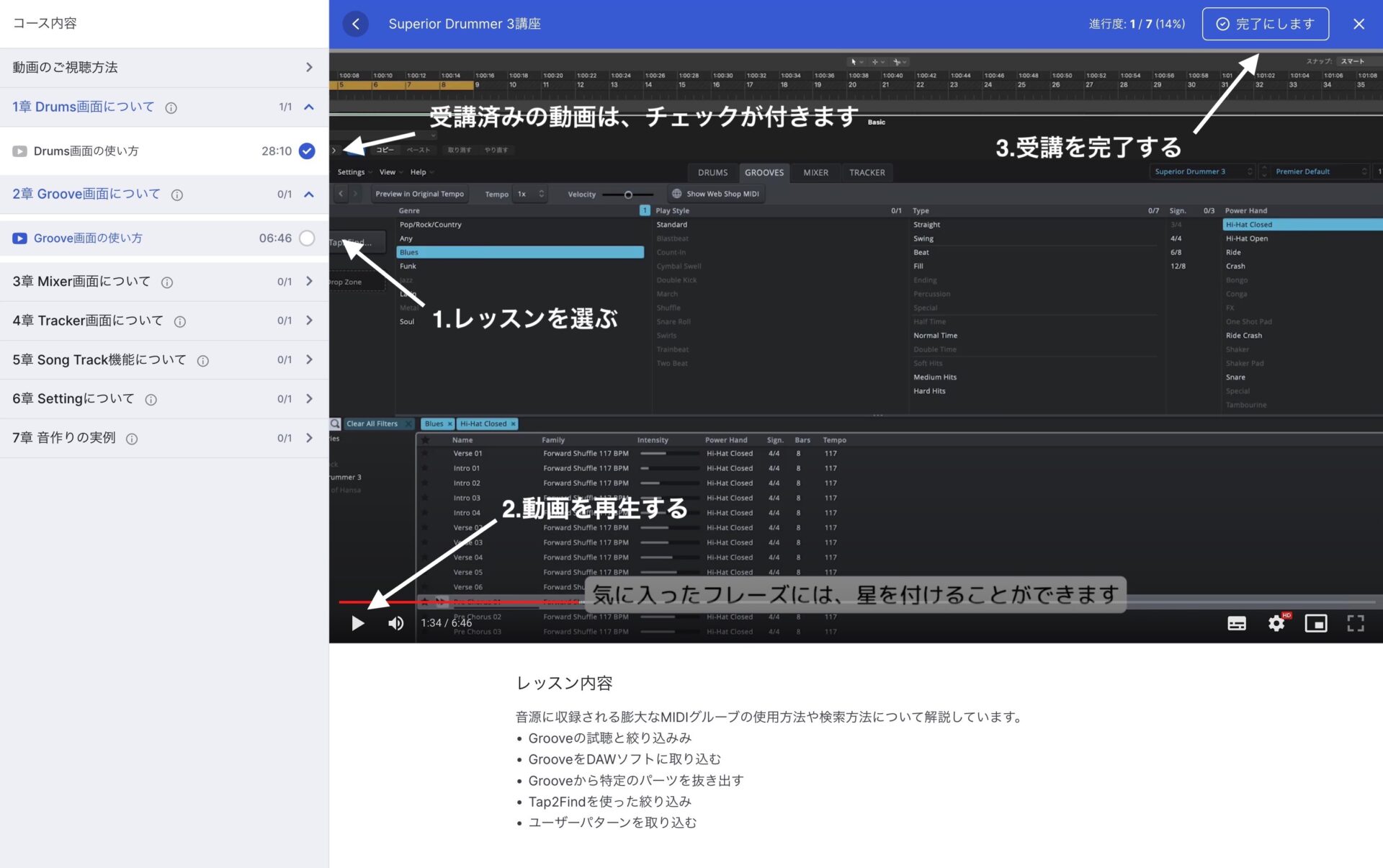This screenshot has width=1383, height=868.
Task: Select the Drums画面の使い方 lesson
Action: 86,151
